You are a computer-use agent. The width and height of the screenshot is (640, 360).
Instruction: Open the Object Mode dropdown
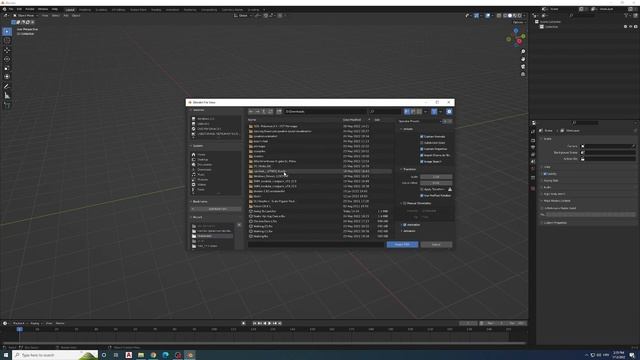[25, 16]
